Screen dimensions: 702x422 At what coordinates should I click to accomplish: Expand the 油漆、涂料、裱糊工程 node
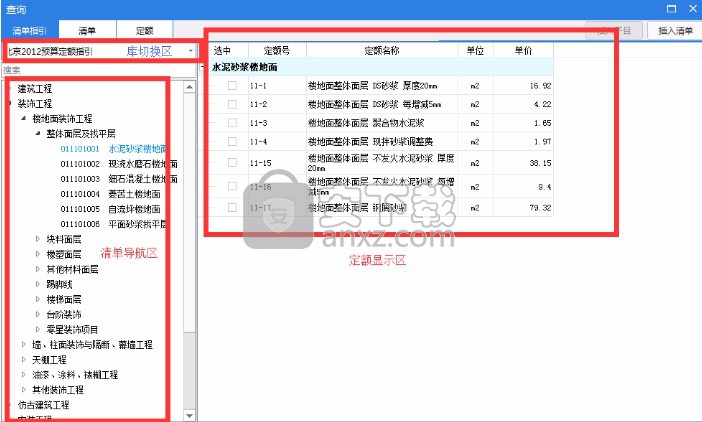click(x=24, y=374)
